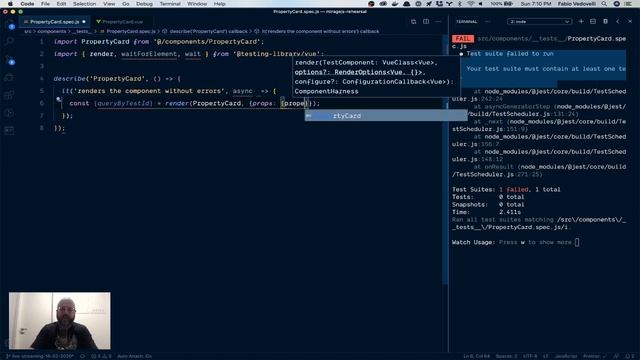Open the terminal panel overflow ellipsis
The width and height of the screenshot is (640, 360).
click(x=487, y=21)
